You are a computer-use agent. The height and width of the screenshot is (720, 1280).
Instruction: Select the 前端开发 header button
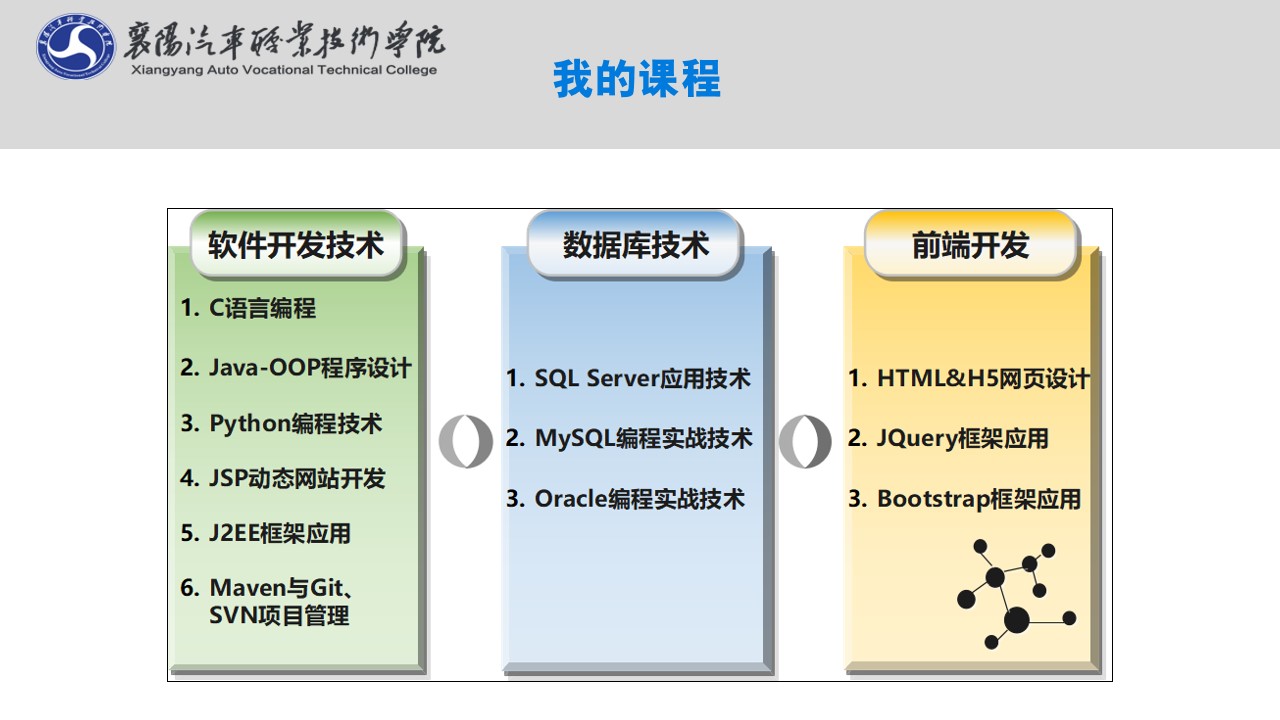tap(971, 245)
